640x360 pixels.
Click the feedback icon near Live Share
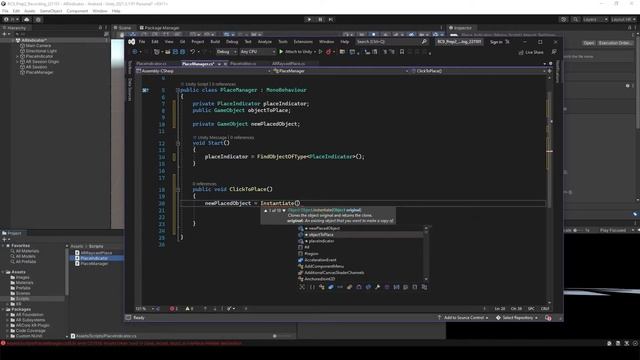(554, 52)
